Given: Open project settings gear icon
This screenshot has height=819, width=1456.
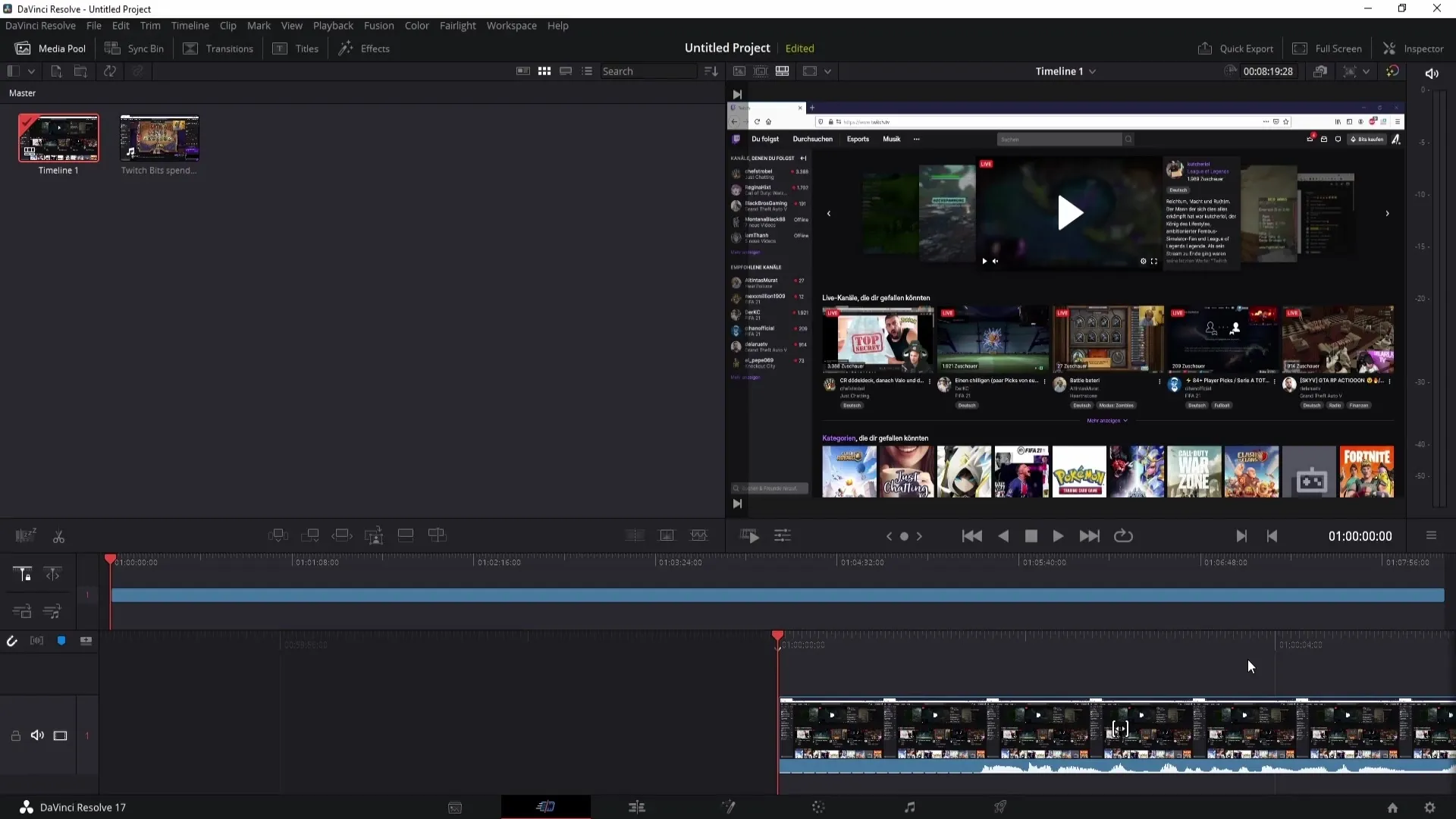Looking at the screenshot, I should click(x=1429, y=808).
